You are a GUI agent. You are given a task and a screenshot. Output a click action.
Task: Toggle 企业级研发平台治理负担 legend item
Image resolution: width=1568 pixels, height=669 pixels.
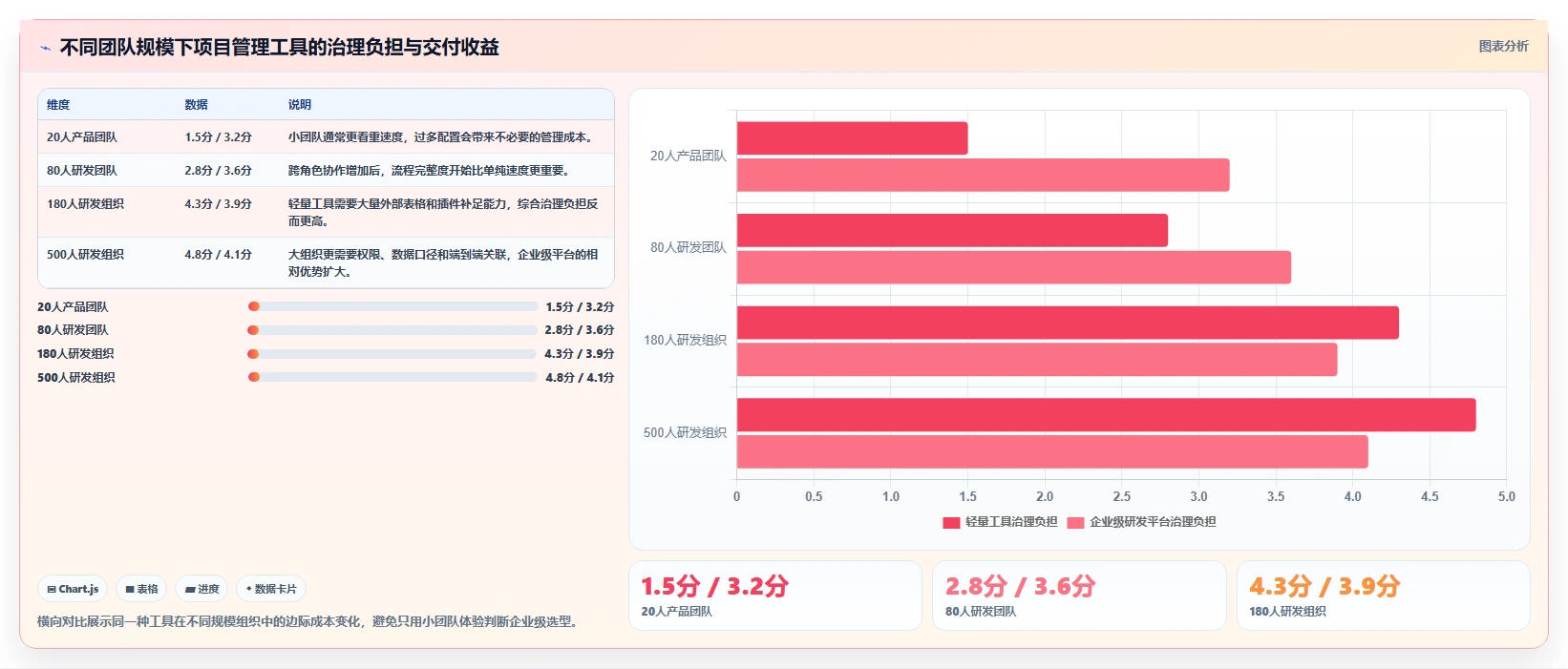1141,522
